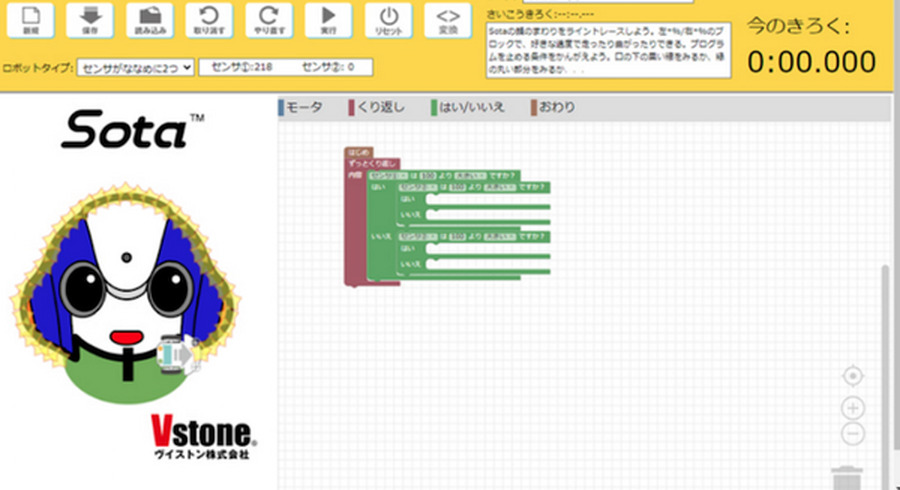Zoom in the block workspace
Image resolution: width=900 pixels, height=490 pixels.
click(x=852, y=408)
